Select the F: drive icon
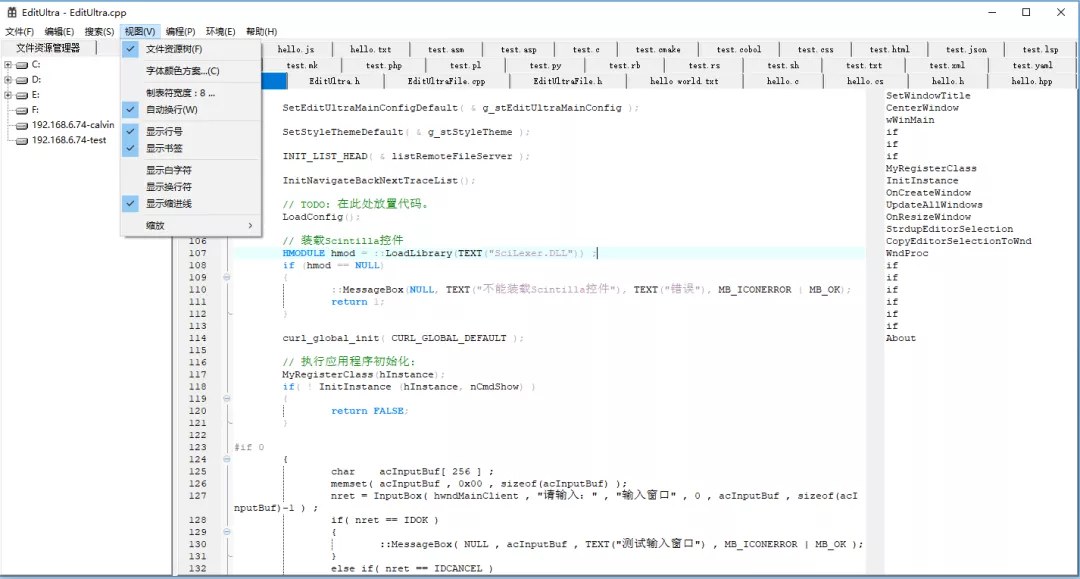The width and height of the screenshot is (1080, 579). [22, 110]
